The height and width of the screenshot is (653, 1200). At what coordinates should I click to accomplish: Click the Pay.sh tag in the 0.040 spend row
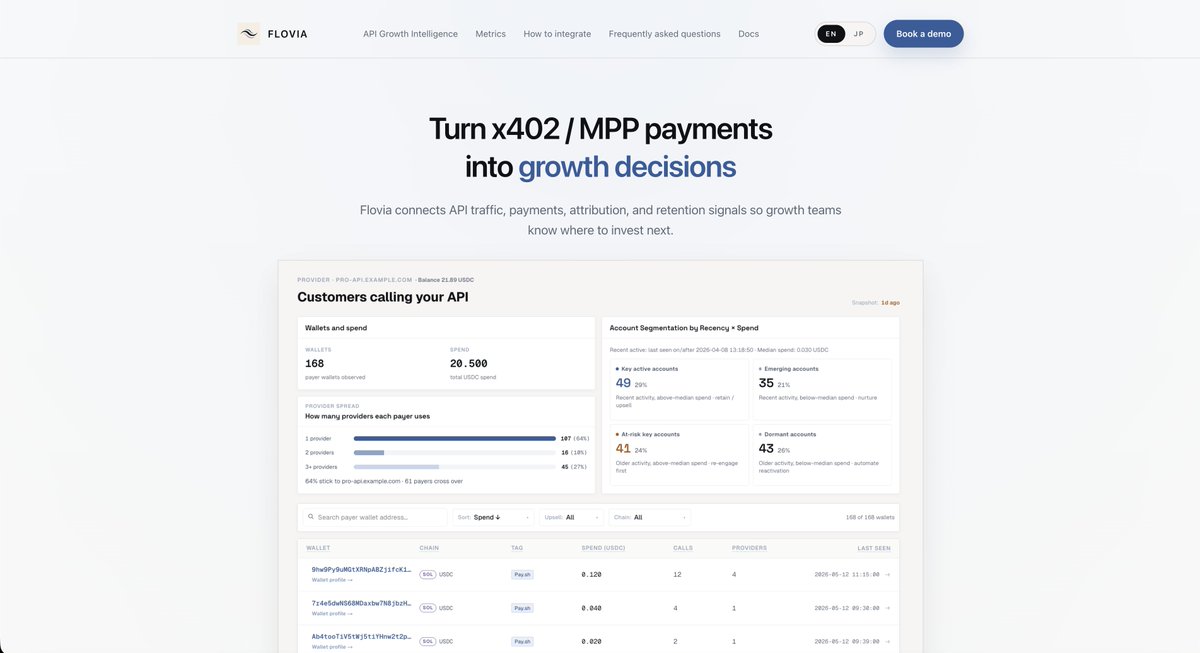pyautogui.click(x=522, y=608)
